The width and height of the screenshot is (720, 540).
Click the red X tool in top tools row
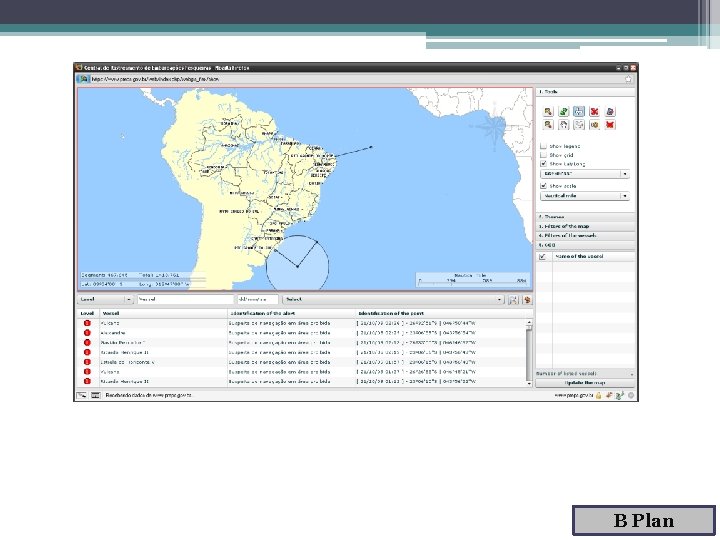pyautogui.click(x=595, y=112)
